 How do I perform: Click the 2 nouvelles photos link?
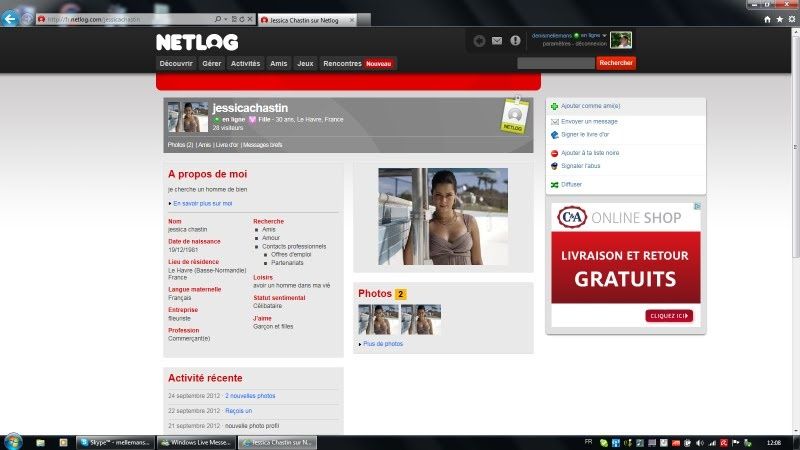coord(250,396)
